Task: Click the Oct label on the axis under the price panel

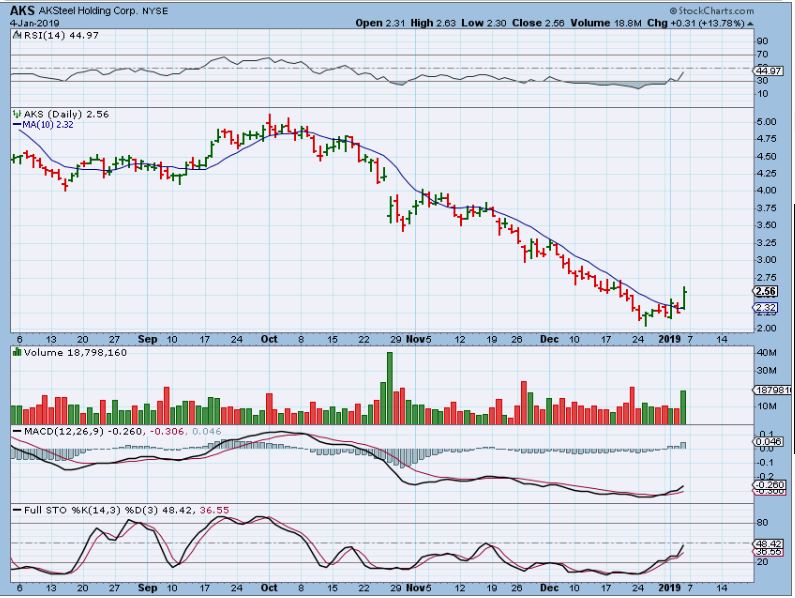Action: coord(269,339)
